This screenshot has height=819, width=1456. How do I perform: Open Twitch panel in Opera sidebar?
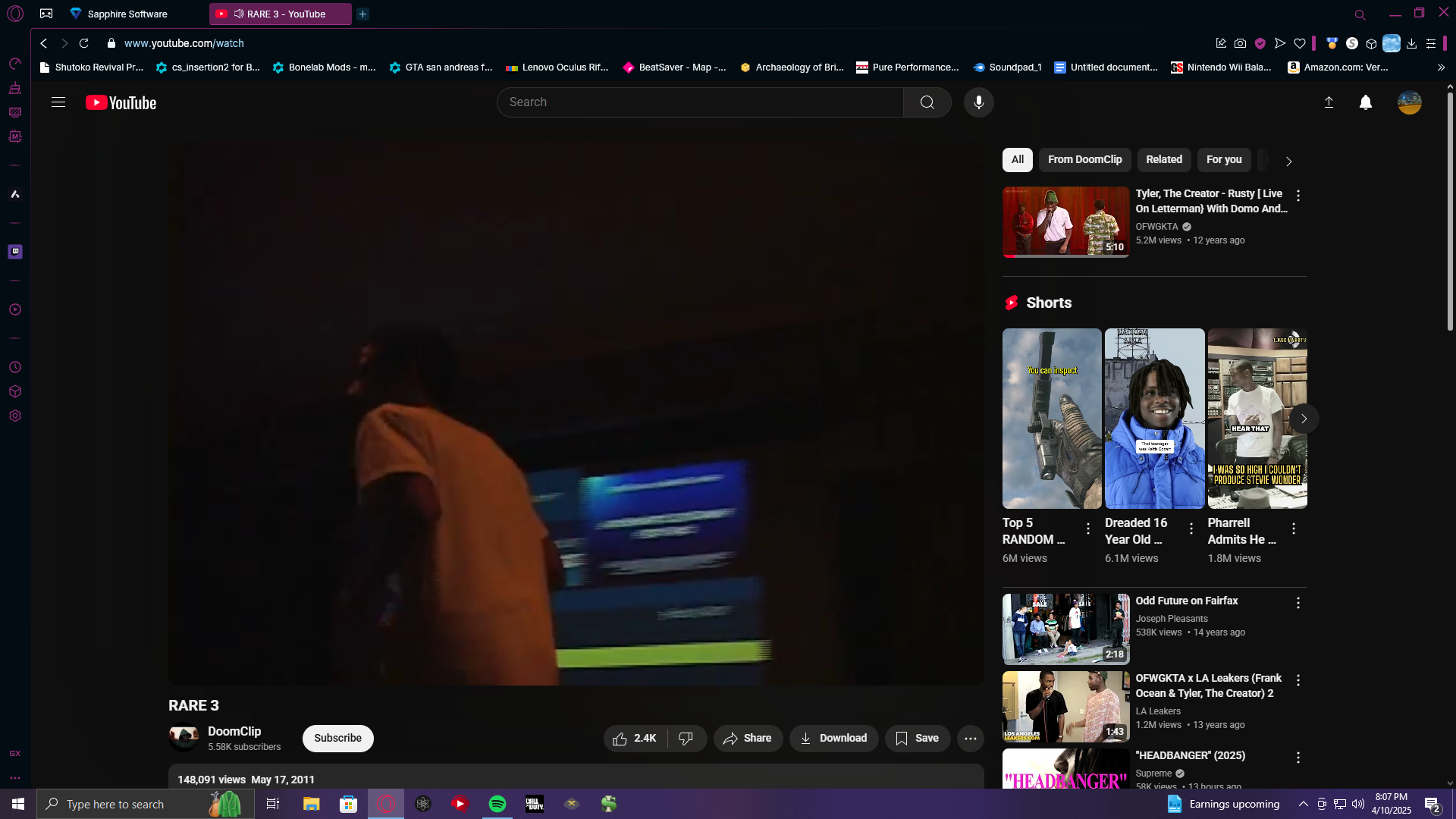[x=15, y=252]
